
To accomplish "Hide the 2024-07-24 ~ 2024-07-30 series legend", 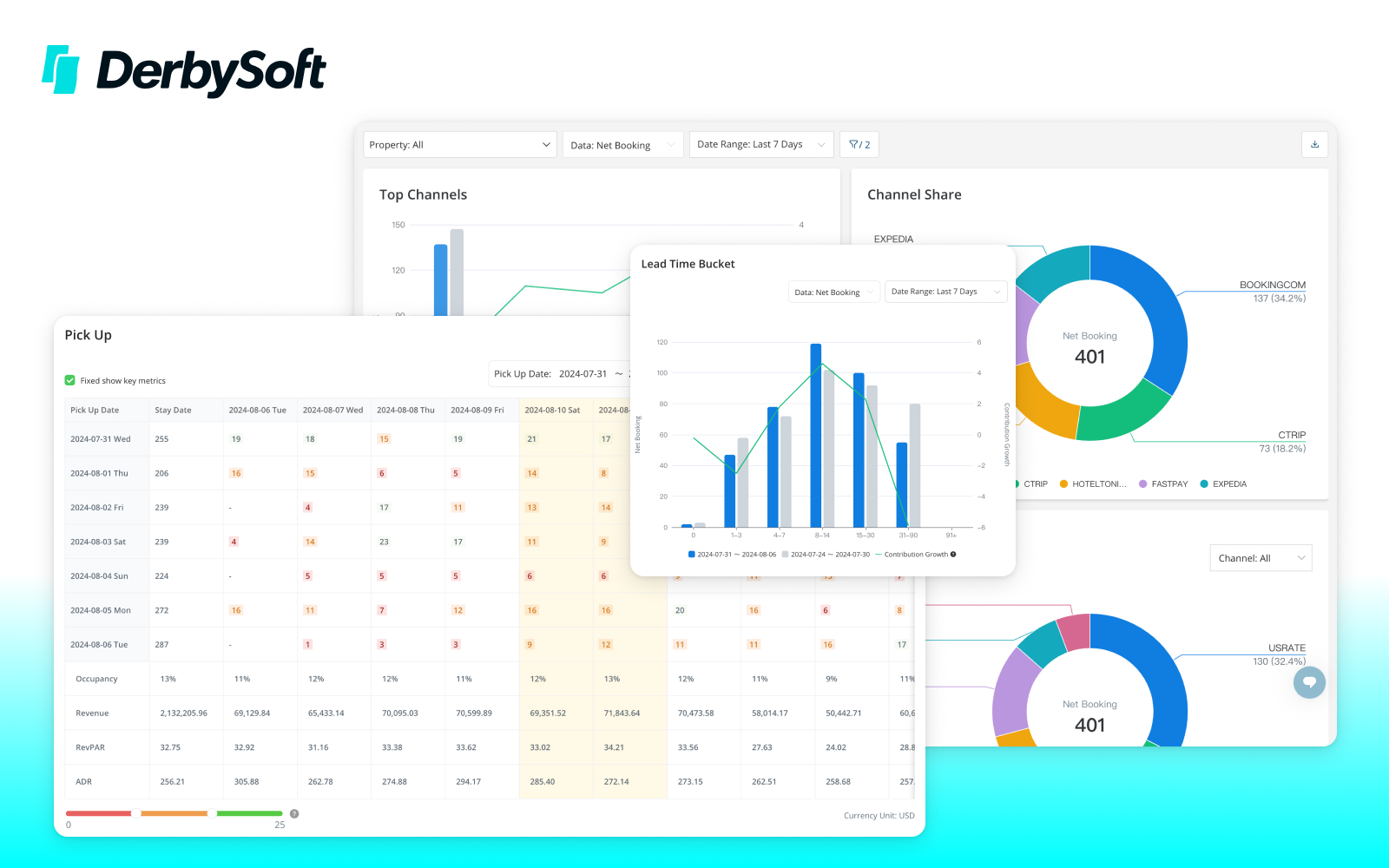I will pos(826,555).
